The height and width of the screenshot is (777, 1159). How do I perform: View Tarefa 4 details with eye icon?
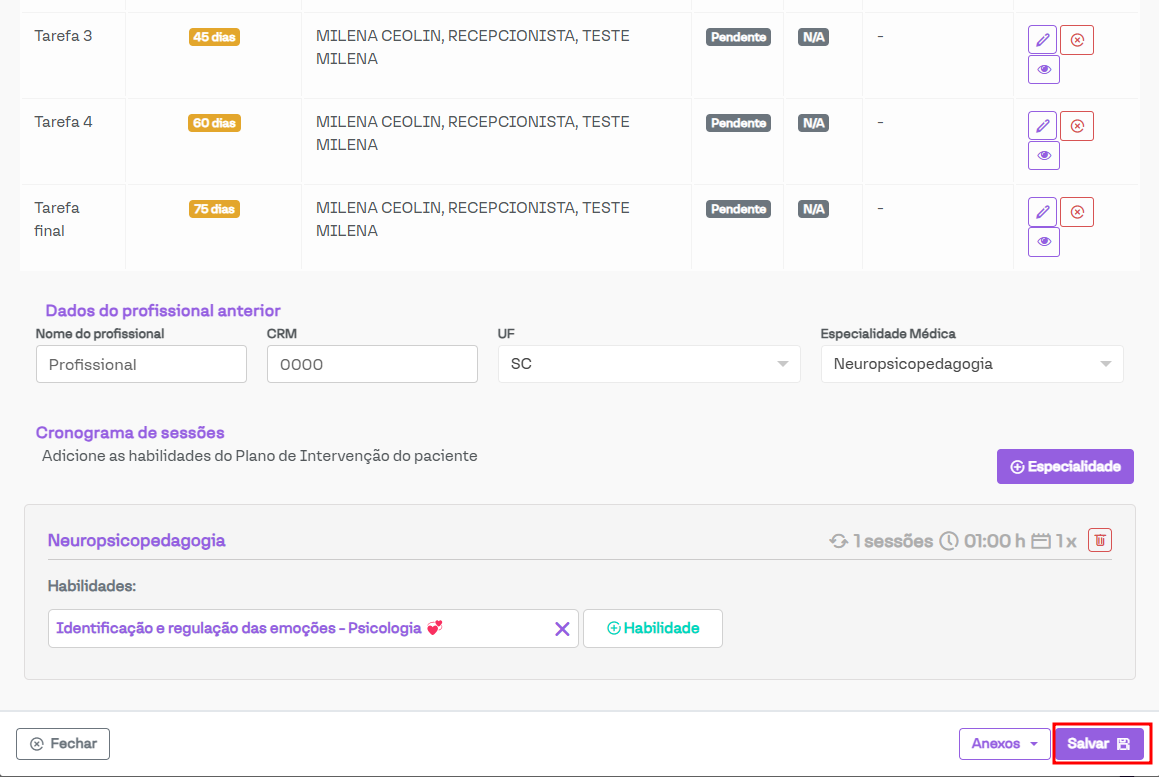1044,156
